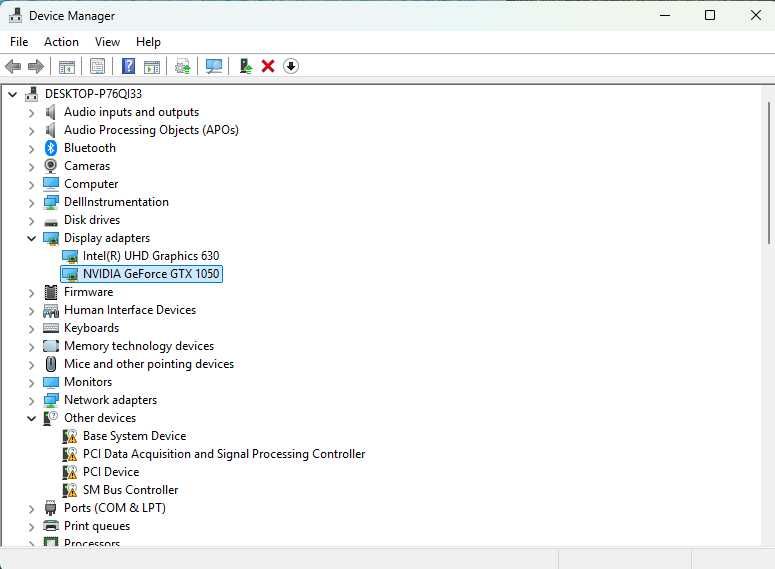Click the DESKTOP-P76QI33 computer icon
The width and height of the screenshot is (775, 569).
click(x=32, y=94)
